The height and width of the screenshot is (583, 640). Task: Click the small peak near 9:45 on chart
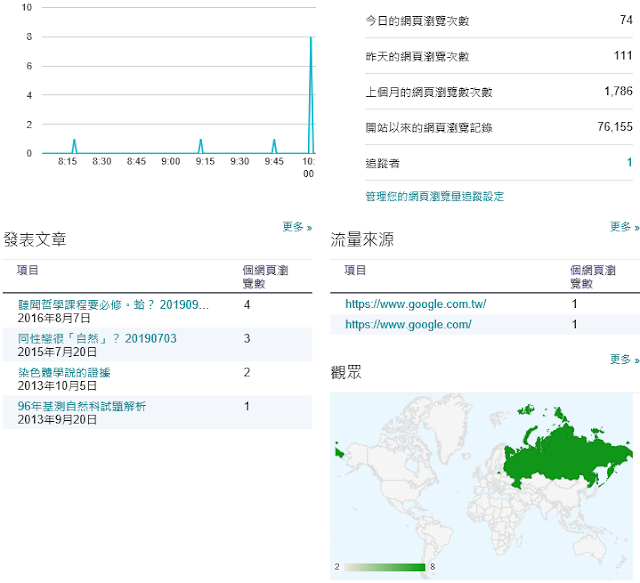[x=274, y=146]
